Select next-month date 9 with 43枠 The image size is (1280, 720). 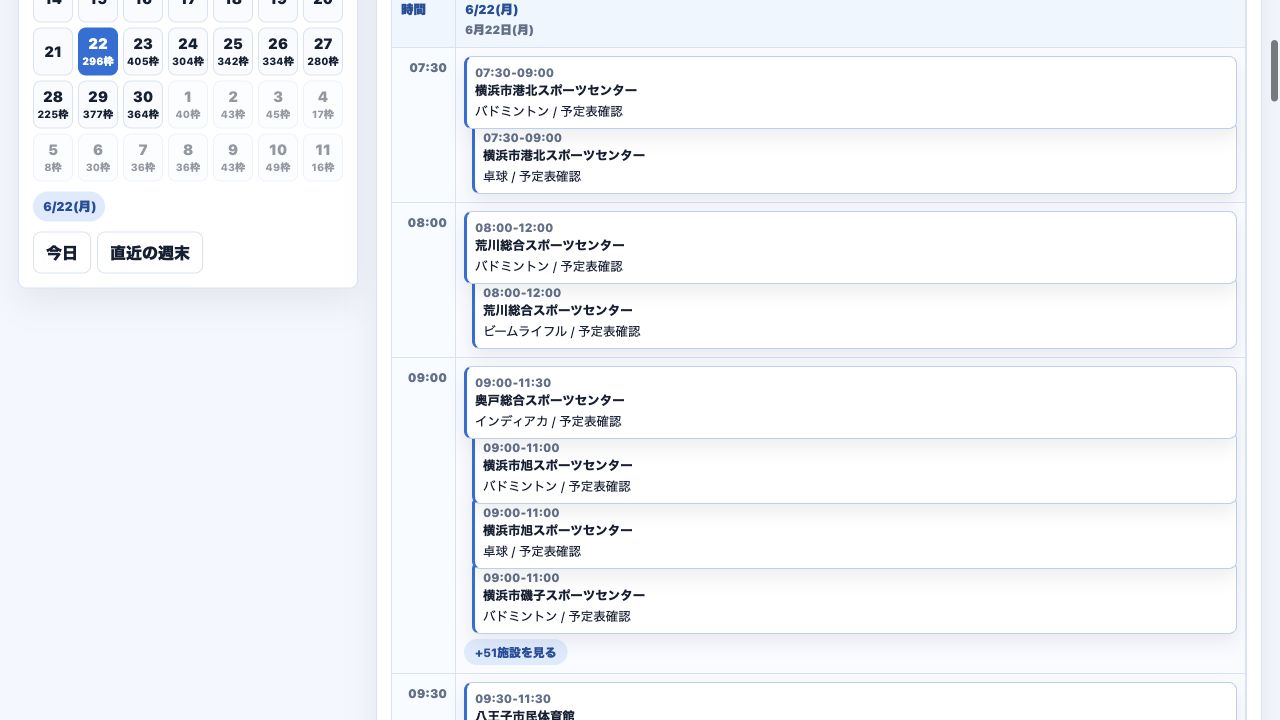[233, 157]
